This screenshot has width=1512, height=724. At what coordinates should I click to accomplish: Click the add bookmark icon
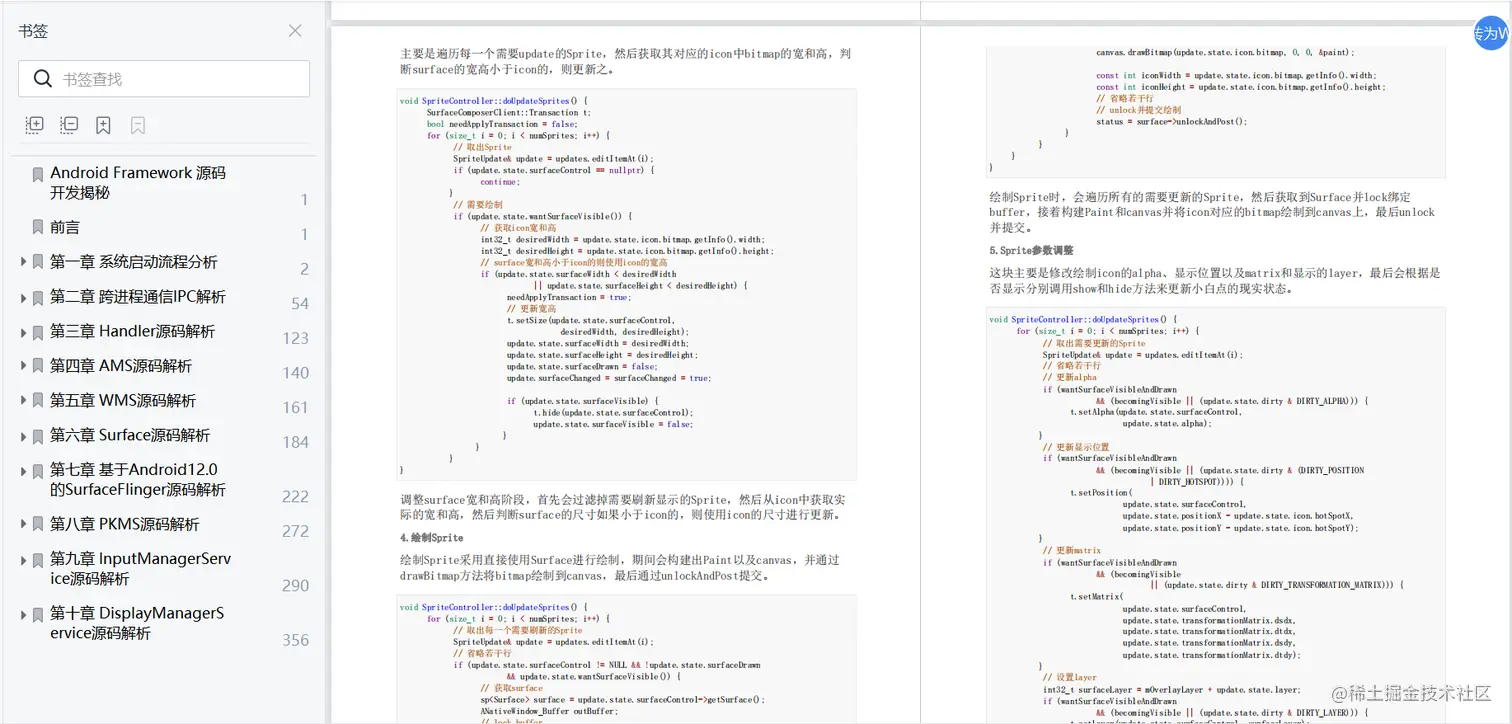[x=103, y=125]
